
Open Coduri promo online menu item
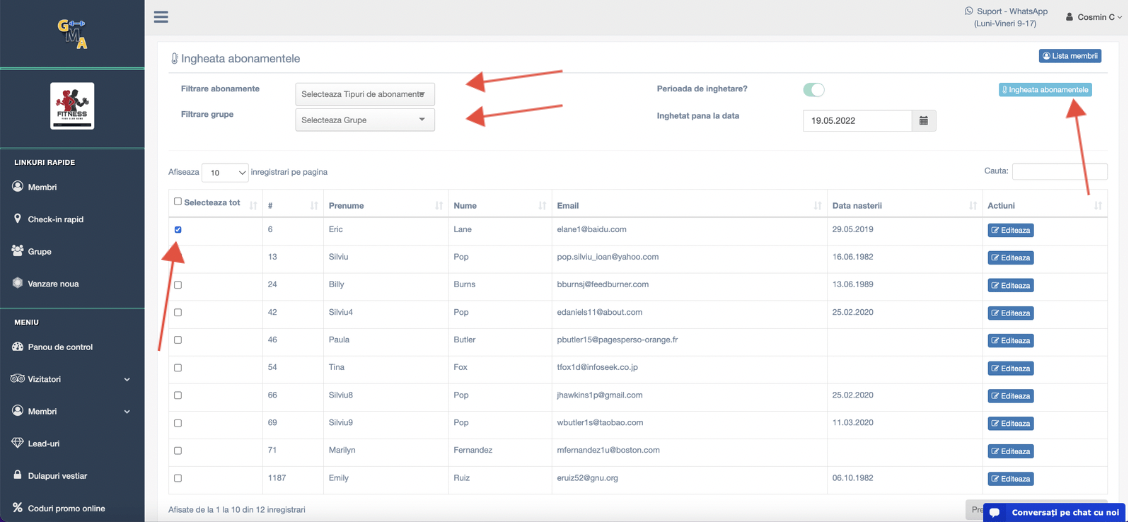pyautogui.click(x=59, y=508)
